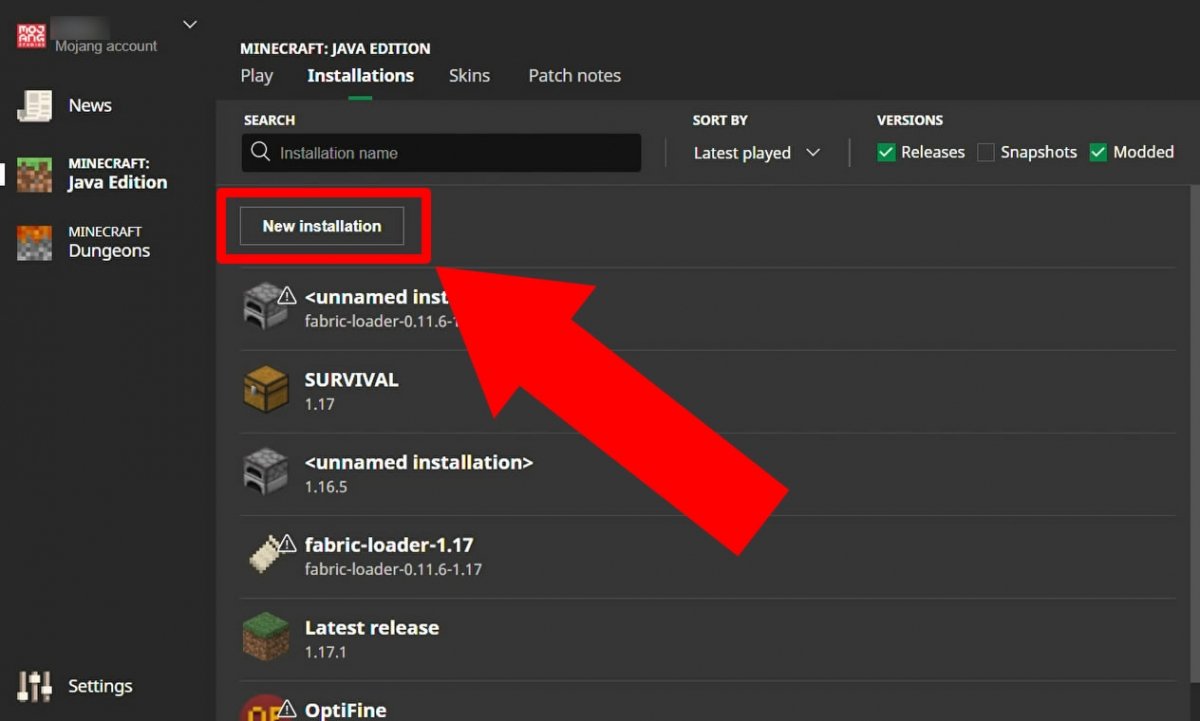1200x721 pixels.
Task: Click the SURVIVAL chest icon
Action: click(x=265, y=389)
